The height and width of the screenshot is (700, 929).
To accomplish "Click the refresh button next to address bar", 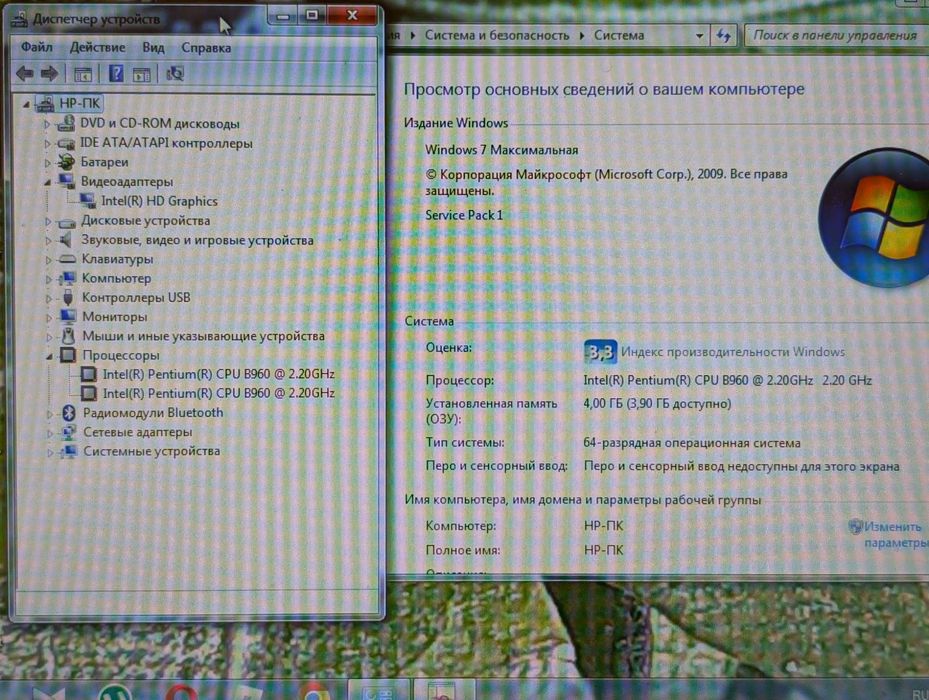I will [x=723, y=36].
